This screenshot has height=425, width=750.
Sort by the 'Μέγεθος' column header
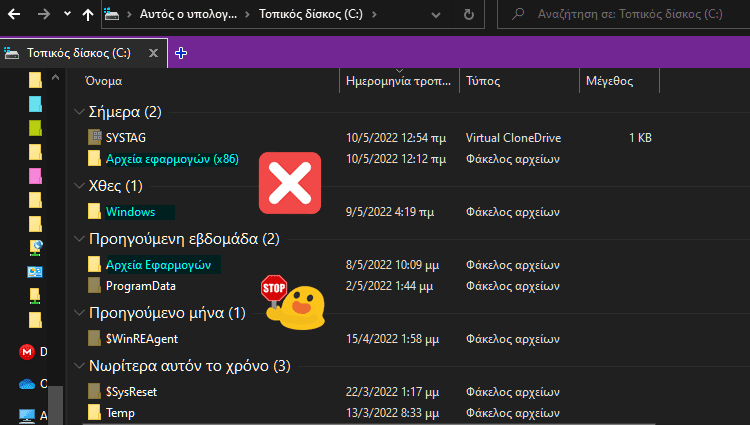pos(609,81)
